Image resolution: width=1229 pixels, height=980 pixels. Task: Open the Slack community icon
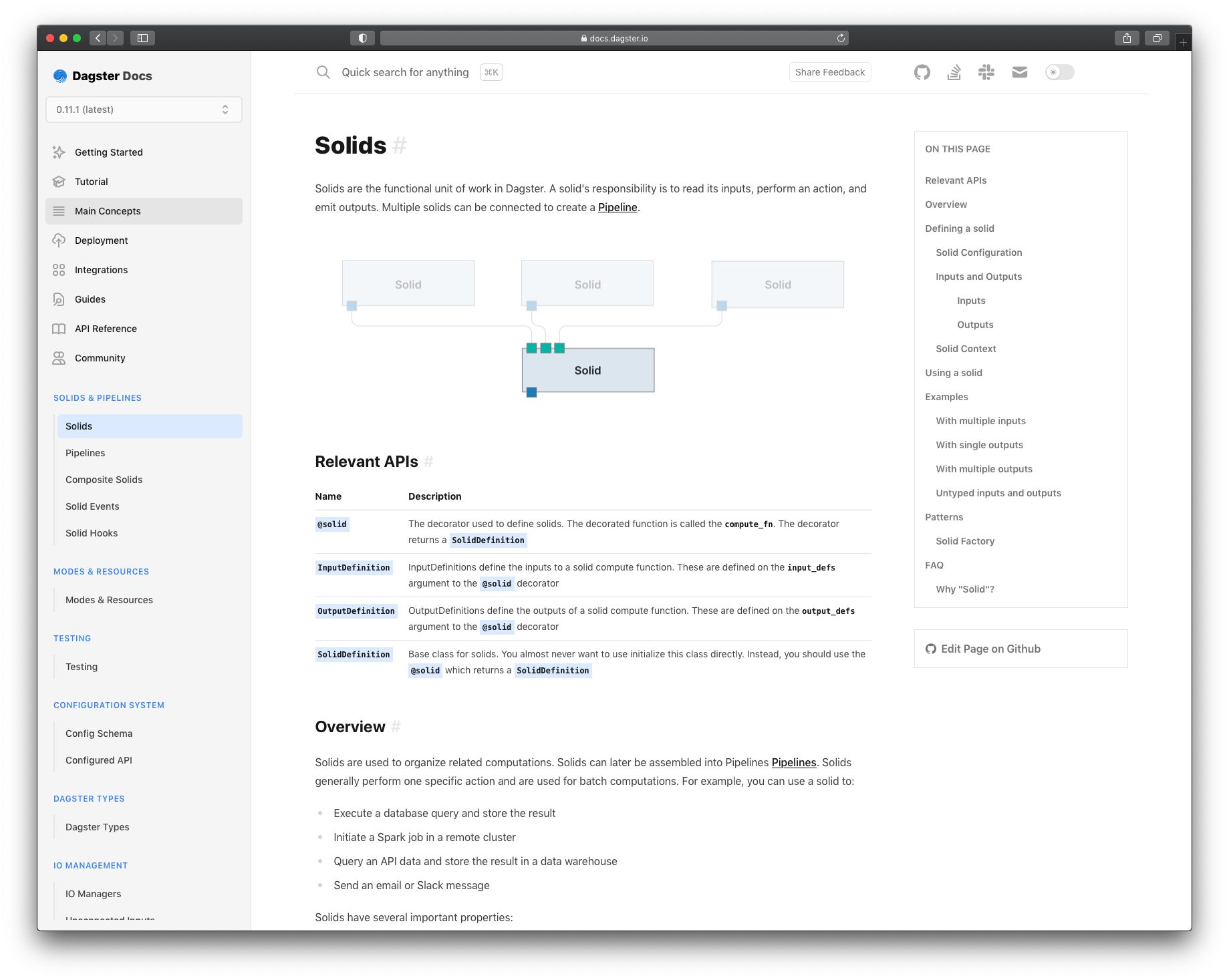click(x=986, y=72)
